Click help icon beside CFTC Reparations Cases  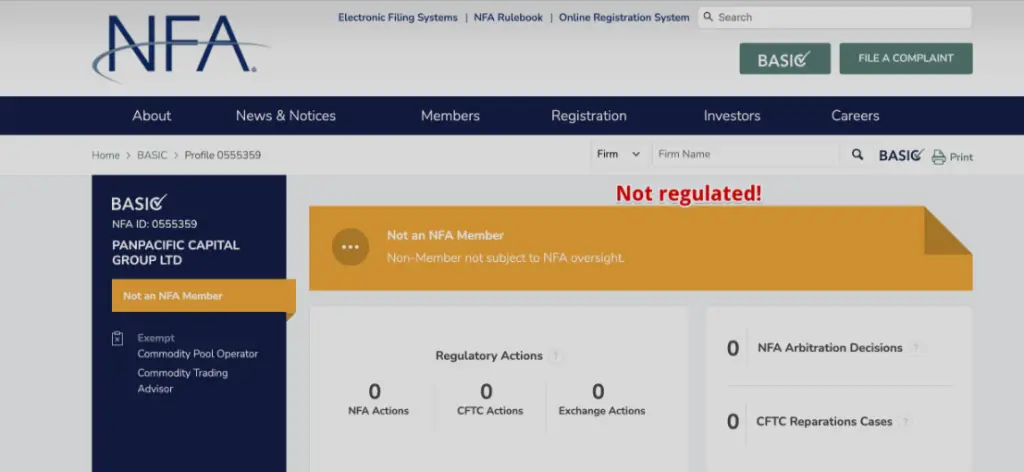click(x=905, y=422)
